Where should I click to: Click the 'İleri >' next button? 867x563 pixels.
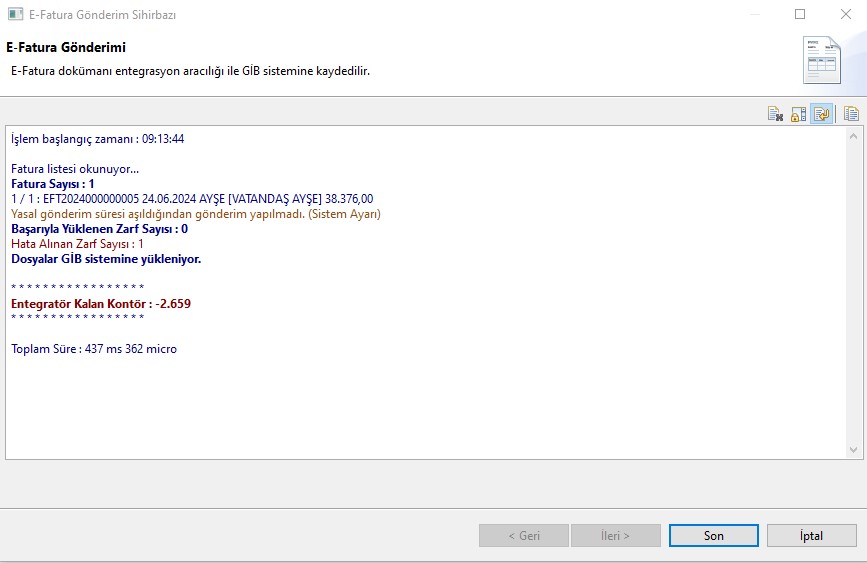615,536
